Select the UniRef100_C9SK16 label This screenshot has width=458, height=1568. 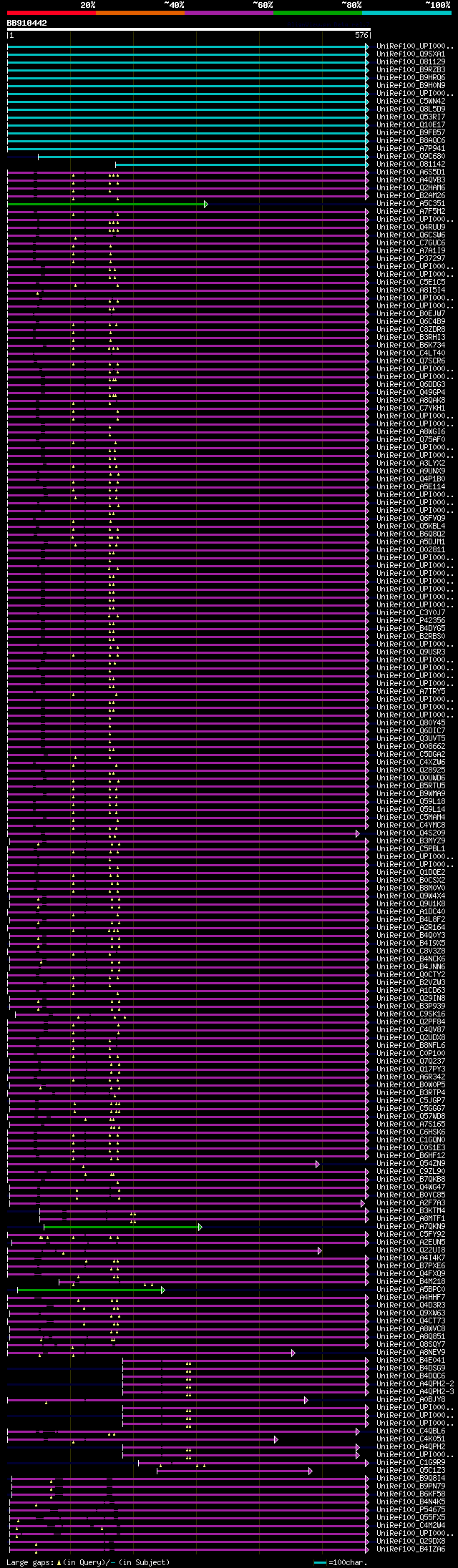[411, 1014]
